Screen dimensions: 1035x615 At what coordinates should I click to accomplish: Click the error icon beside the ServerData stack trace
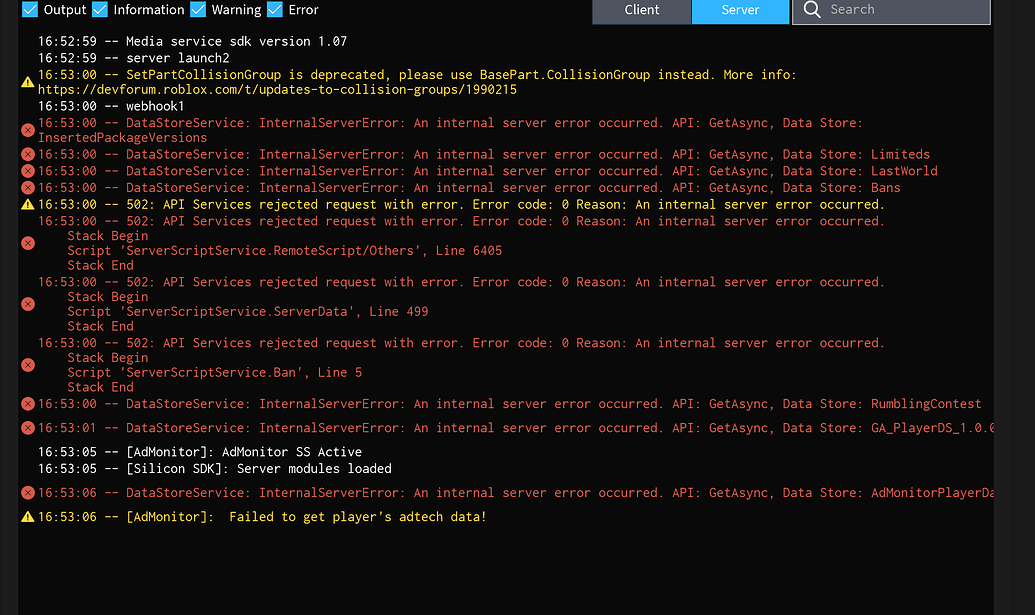click(x=28, y=304)
